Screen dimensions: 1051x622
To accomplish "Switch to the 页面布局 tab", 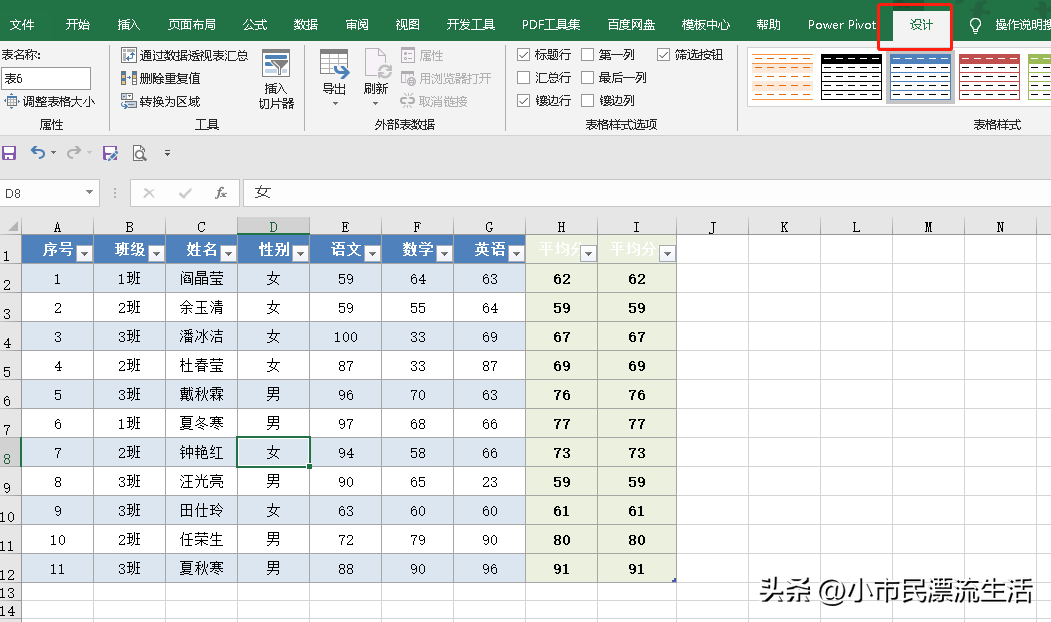I will (x=192, y=25).
